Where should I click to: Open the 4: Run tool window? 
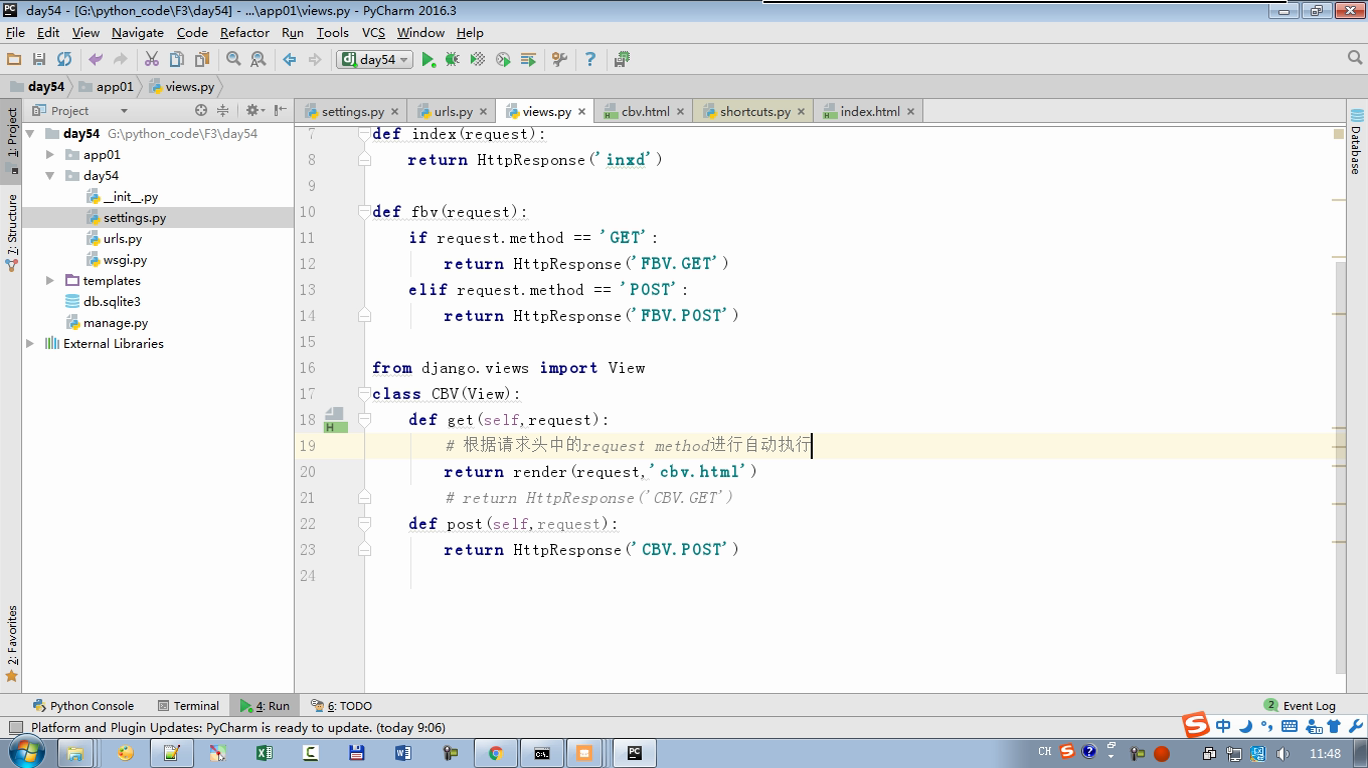[x=265, y=706]
